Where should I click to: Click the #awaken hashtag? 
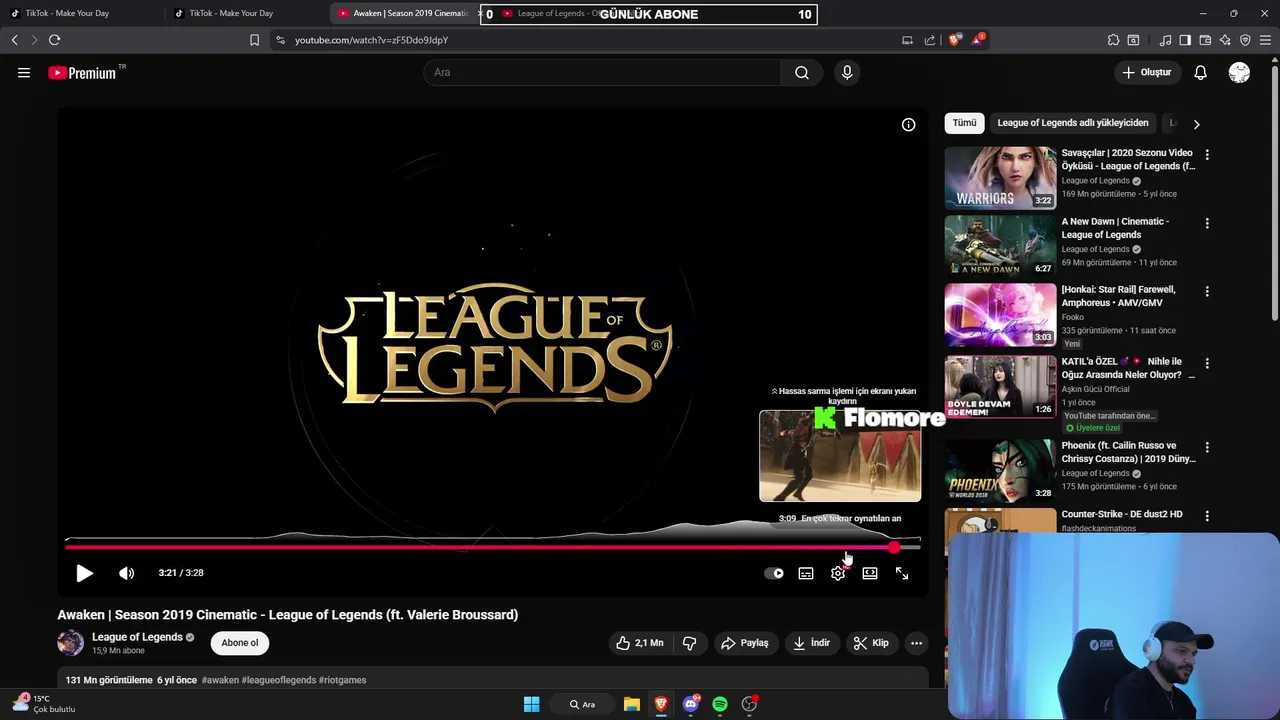[x=220, y=680]
